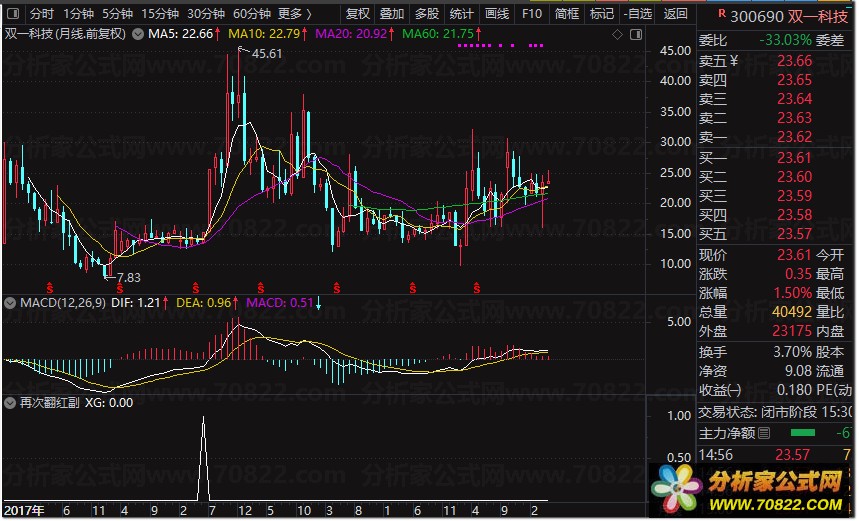
Task: Select the 60分钟 period tab
Action: [252, 14]
